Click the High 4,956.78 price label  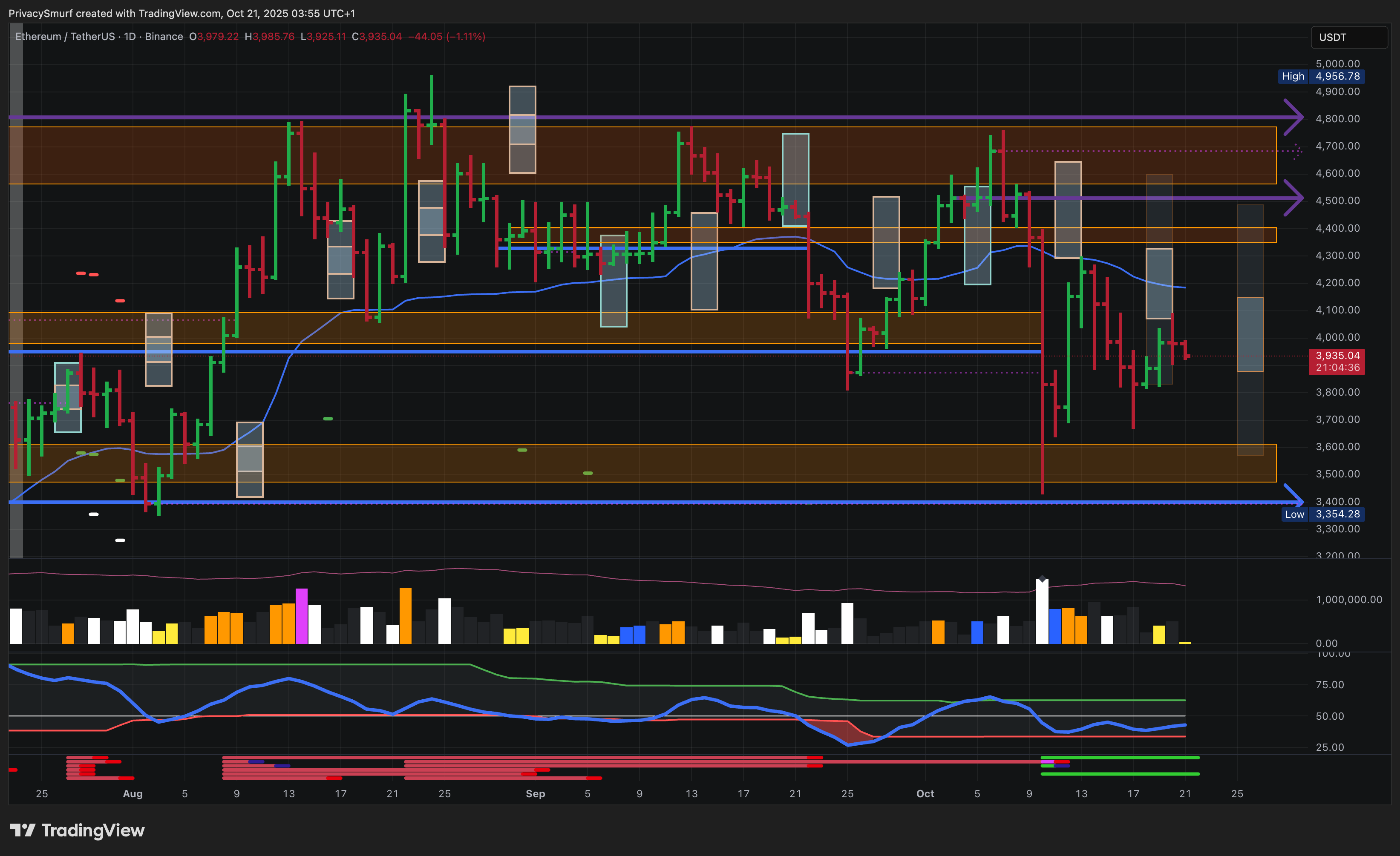click(x=1321, y=76)
